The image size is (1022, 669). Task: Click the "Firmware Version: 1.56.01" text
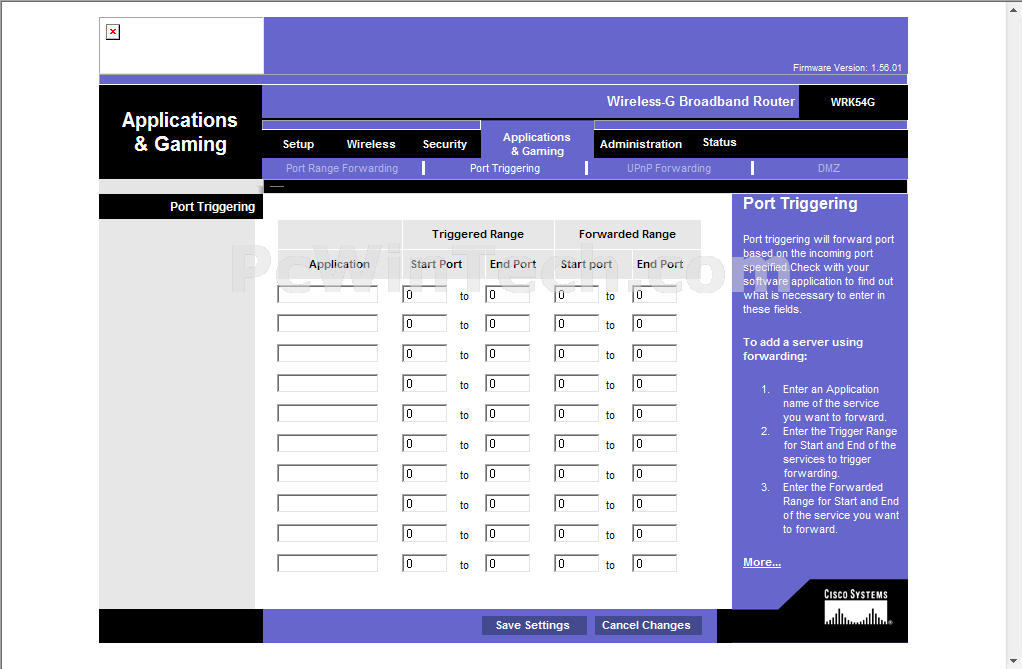point(847,68)
